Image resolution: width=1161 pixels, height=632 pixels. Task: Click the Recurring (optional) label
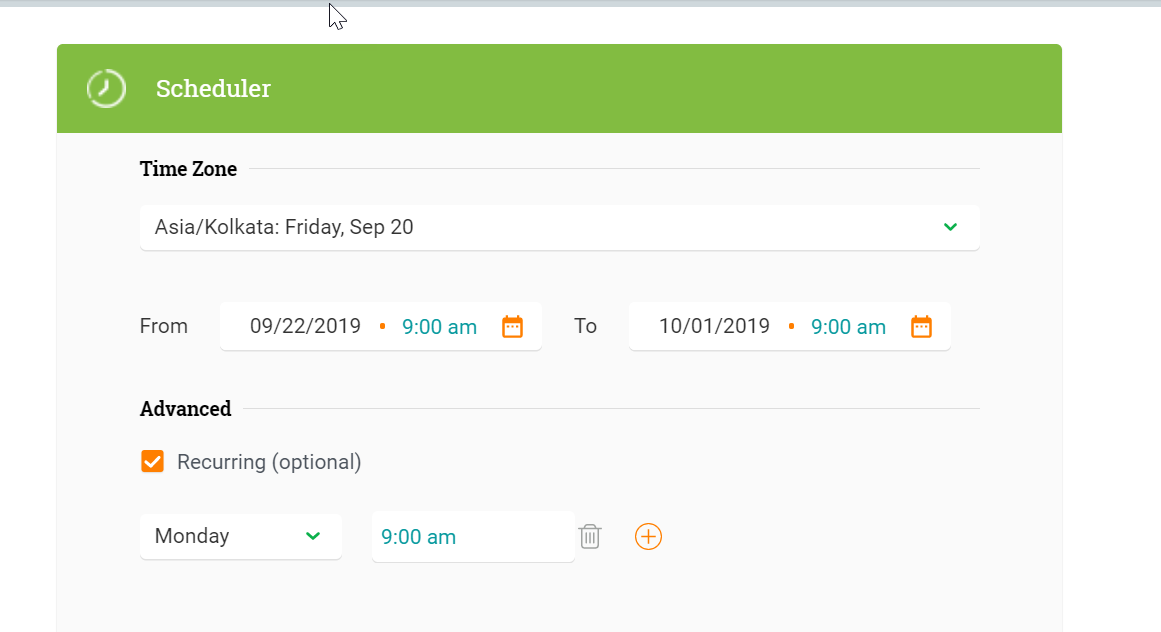point(269,462)
